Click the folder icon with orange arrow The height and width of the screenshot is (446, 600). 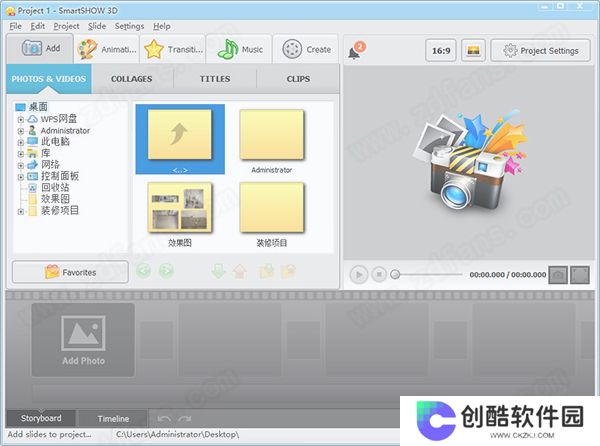(289, 271)
